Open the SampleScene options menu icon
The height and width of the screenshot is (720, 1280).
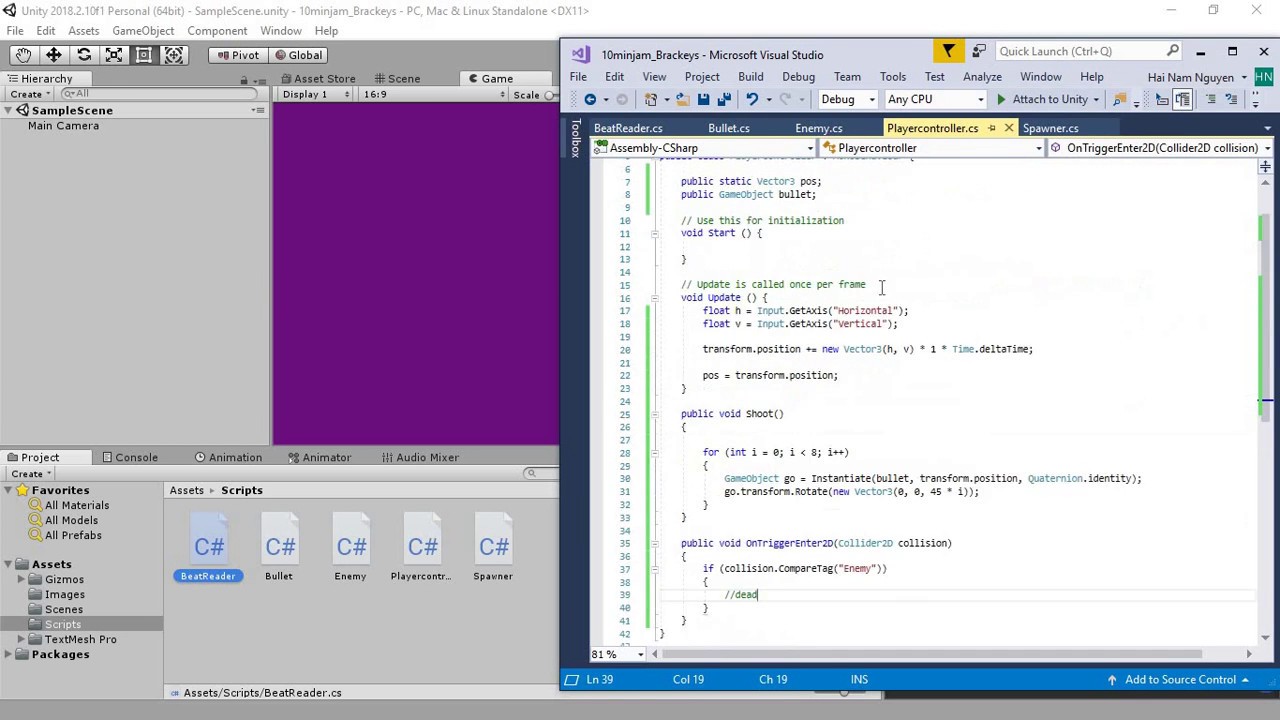click(259, 110)
